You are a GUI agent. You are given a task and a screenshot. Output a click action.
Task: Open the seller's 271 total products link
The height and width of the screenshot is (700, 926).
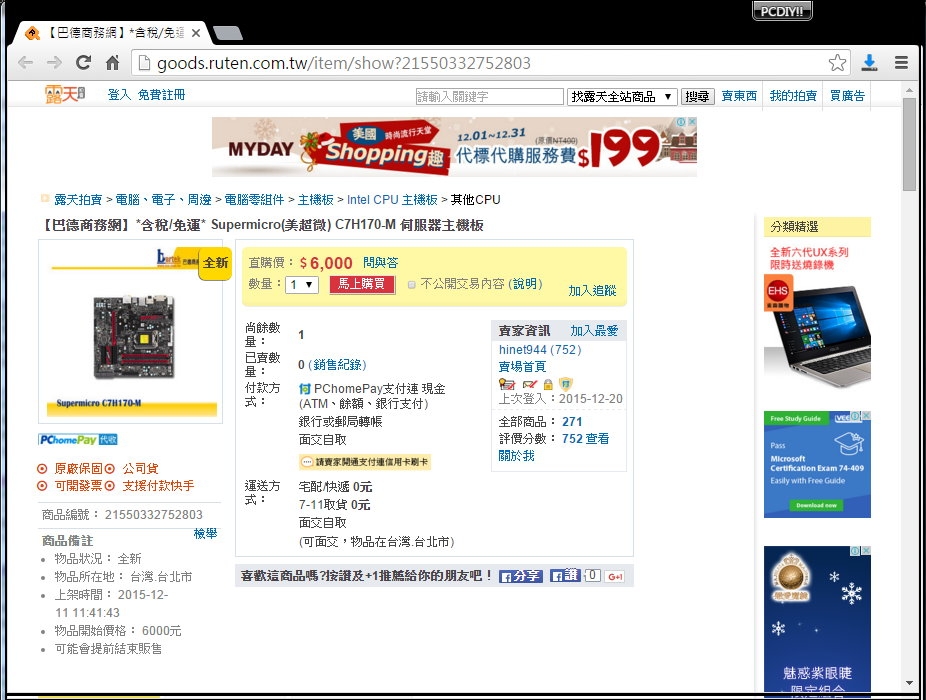tap(572, 422)
